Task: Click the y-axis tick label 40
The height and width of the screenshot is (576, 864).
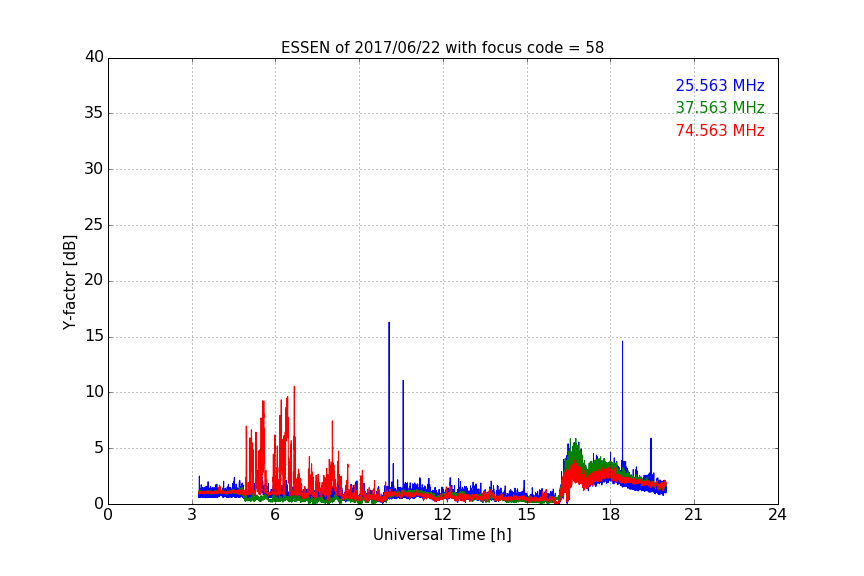Action: [x=94, y=57]
